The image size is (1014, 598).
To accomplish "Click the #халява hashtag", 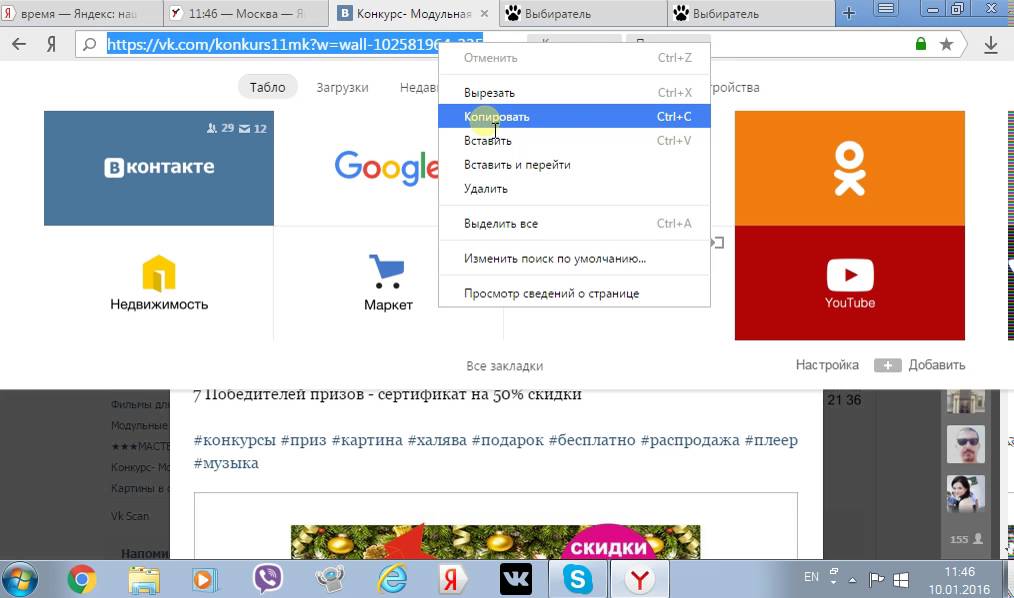I will (x=437, y=440).
